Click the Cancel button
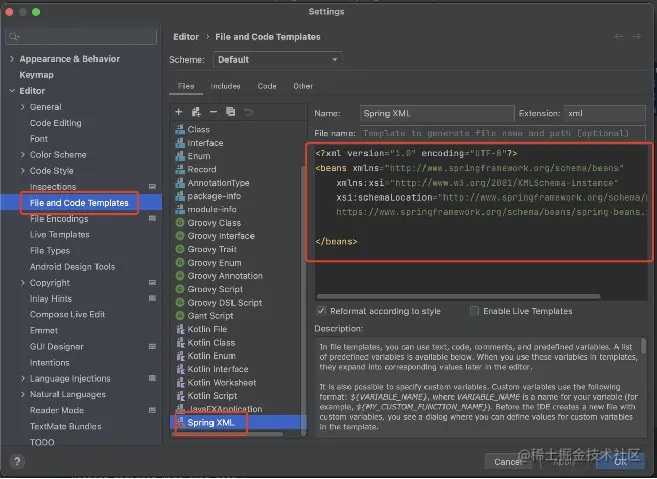The height and width of the screenshot is (479, 657). coord(508,461)
